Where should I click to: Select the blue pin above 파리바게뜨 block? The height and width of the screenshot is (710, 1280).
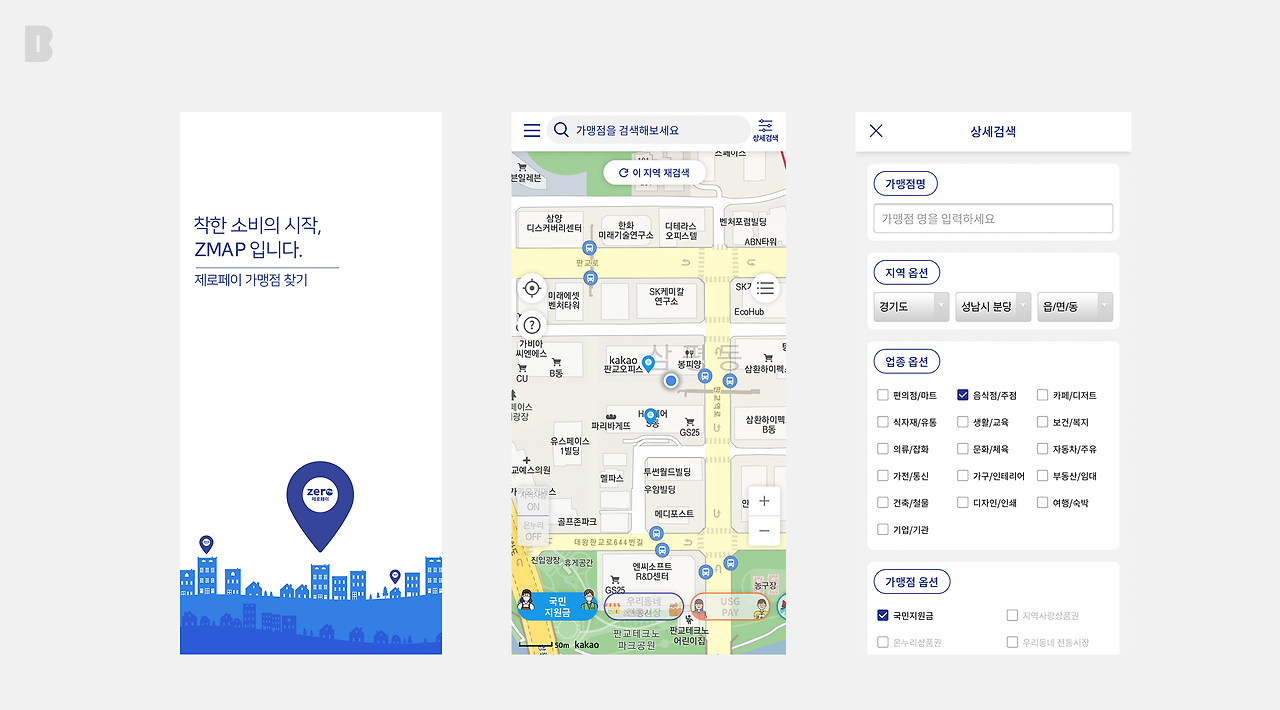(x=651, y=415)
